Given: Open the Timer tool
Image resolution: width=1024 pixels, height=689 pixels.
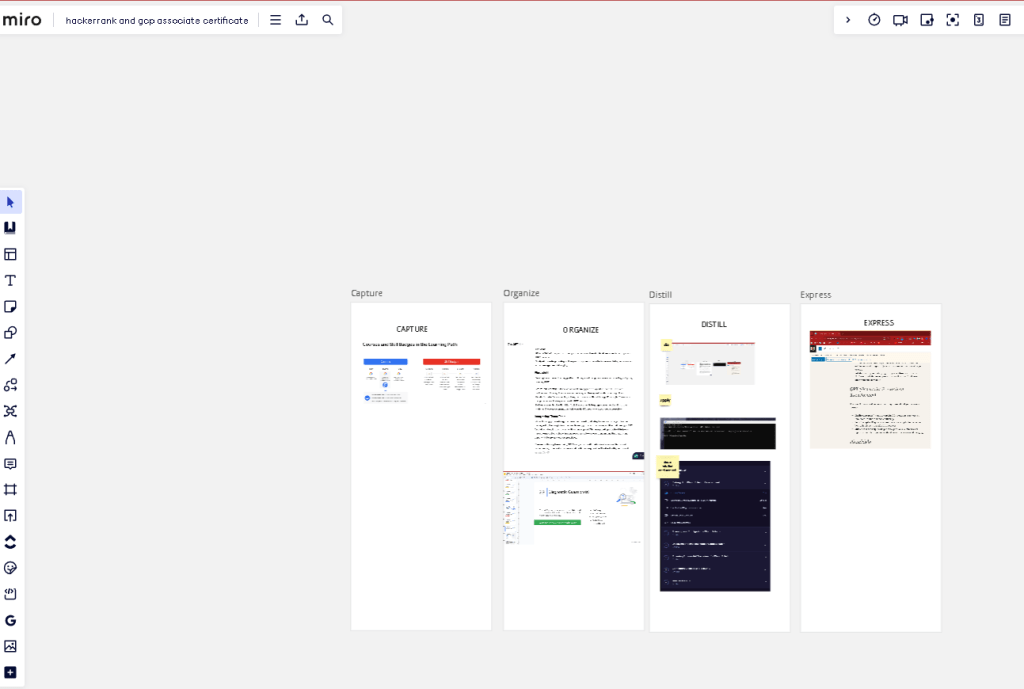Looking at the screenshot, I should (x=874, y=20).
